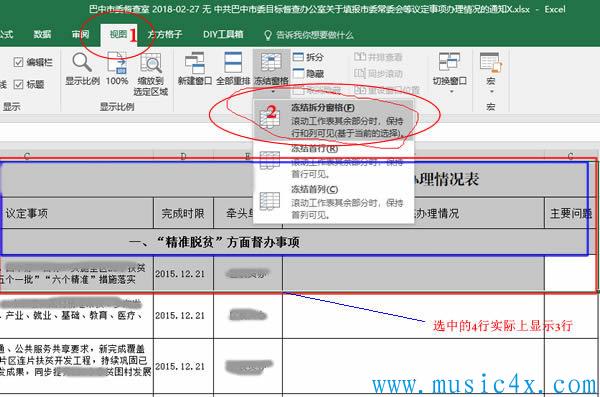
Task: Expand the 宏 dropdown arrow
Action: pyautogui.click(x=492, y=91)
